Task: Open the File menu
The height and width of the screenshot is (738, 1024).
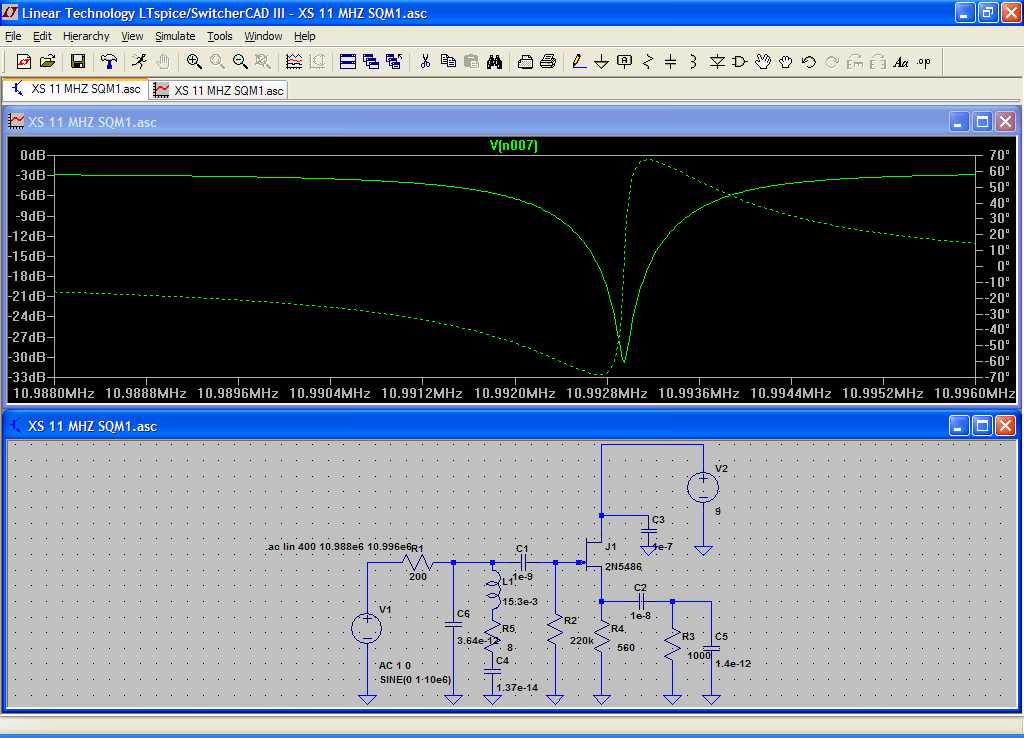Action: (x=13, y=36)
